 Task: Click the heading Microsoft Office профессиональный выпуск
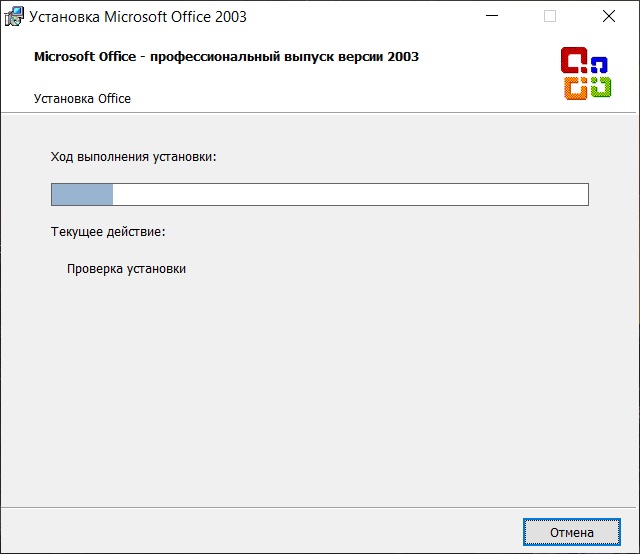point(226,56)
